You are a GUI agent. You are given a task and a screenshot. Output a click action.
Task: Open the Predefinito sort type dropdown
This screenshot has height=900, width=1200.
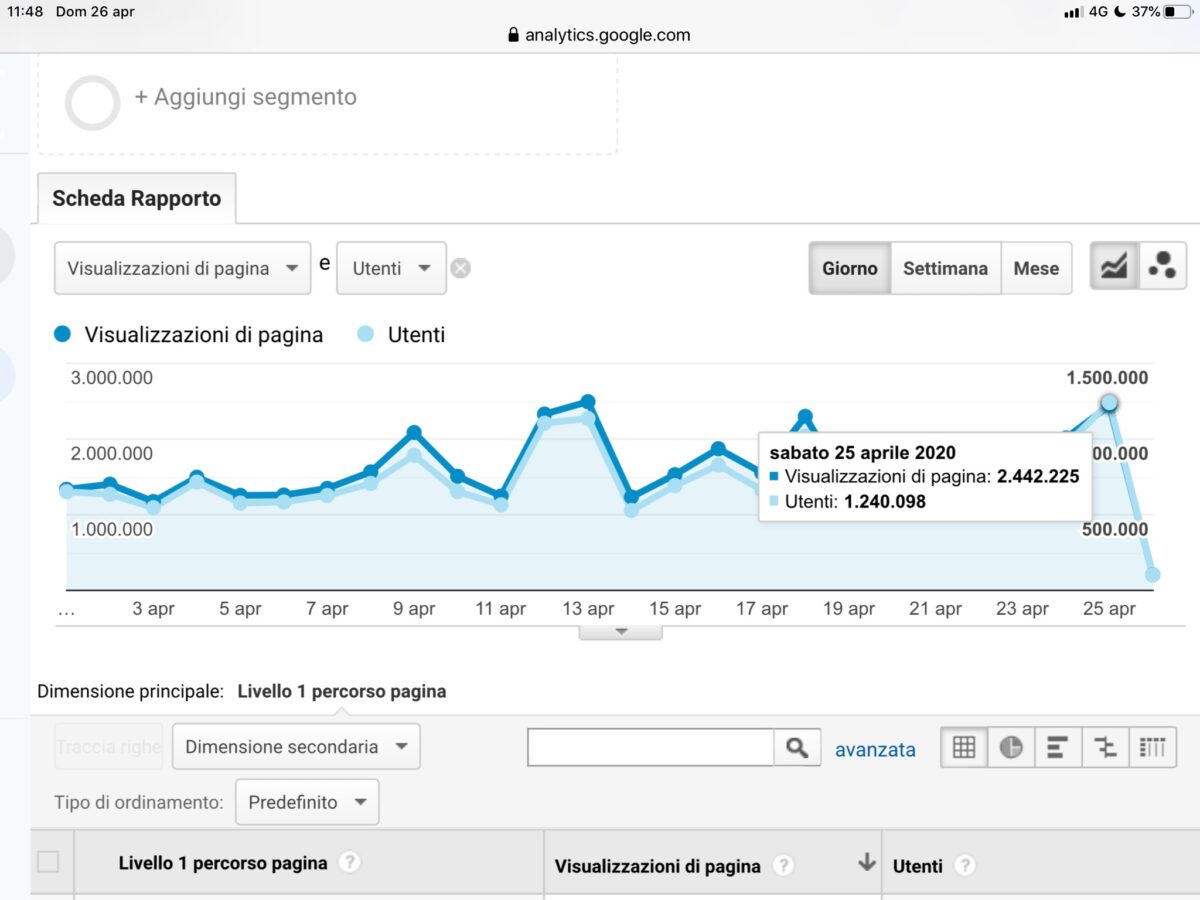click(x=307, y=802)
